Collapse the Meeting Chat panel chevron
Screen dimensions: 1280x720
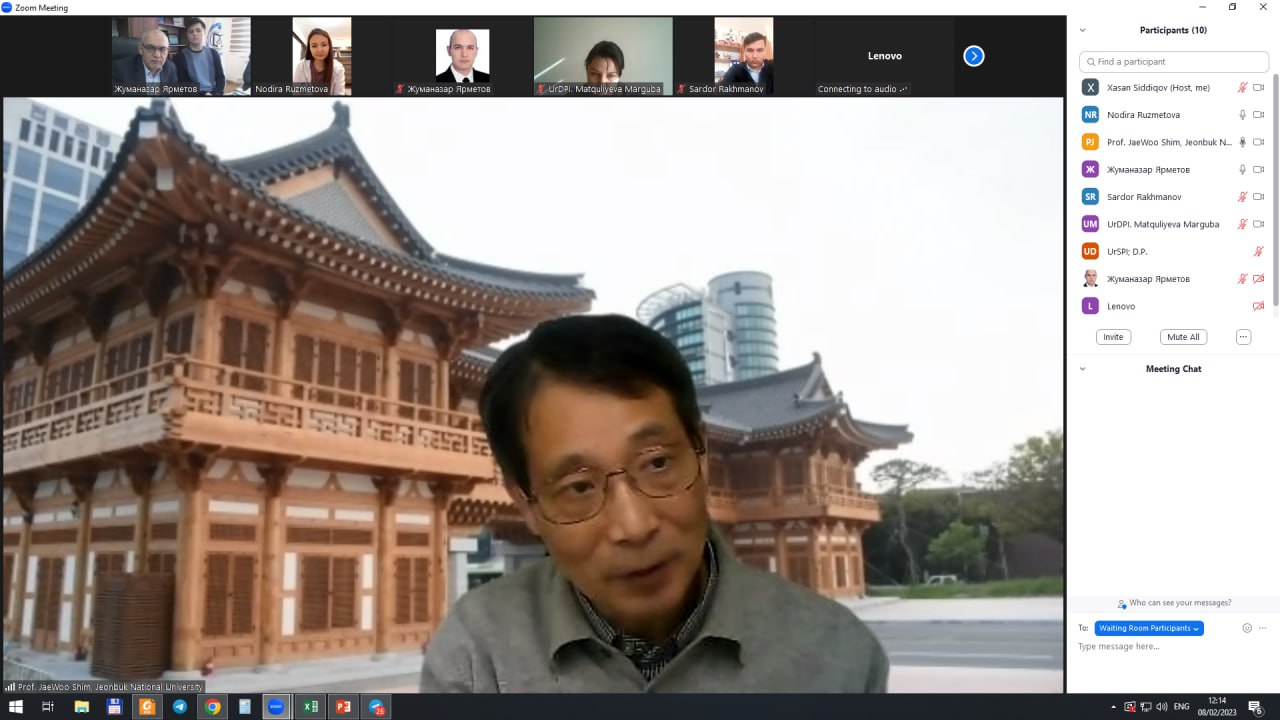(1082, 369)
